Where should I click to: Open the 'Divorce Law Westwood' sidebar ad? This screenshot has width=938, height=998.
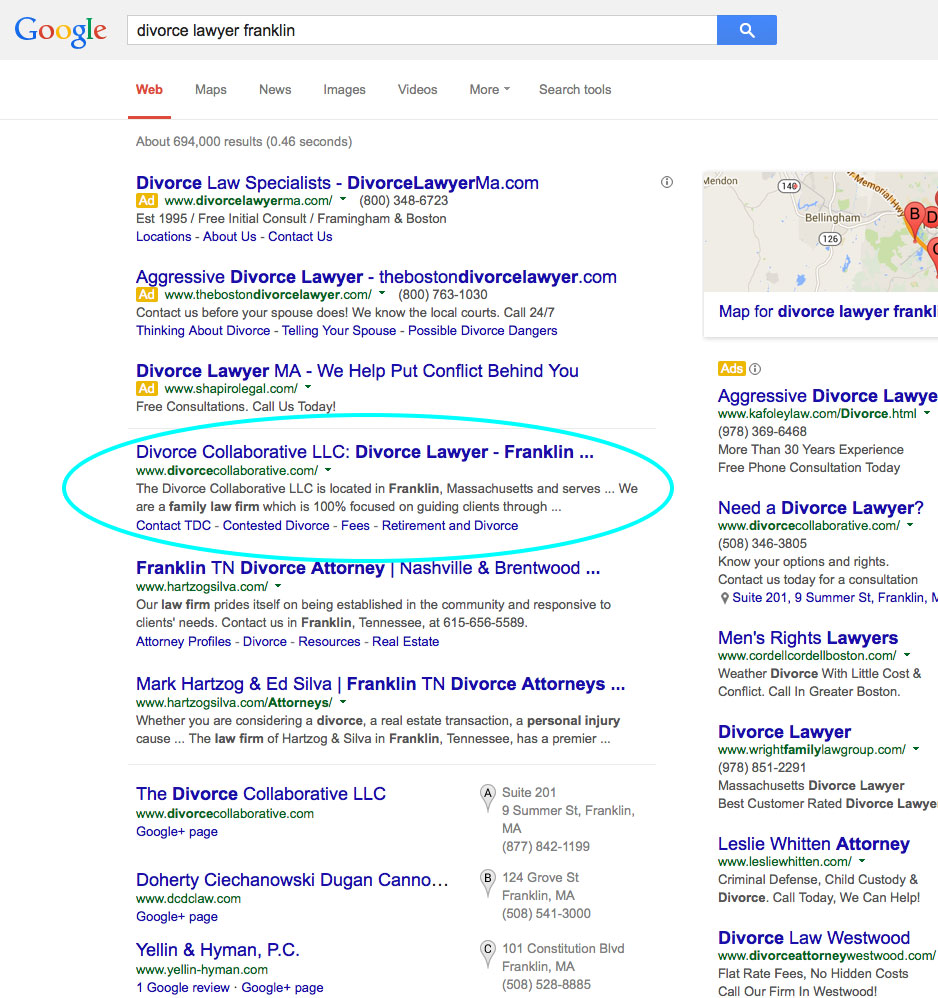pos(814,938)
